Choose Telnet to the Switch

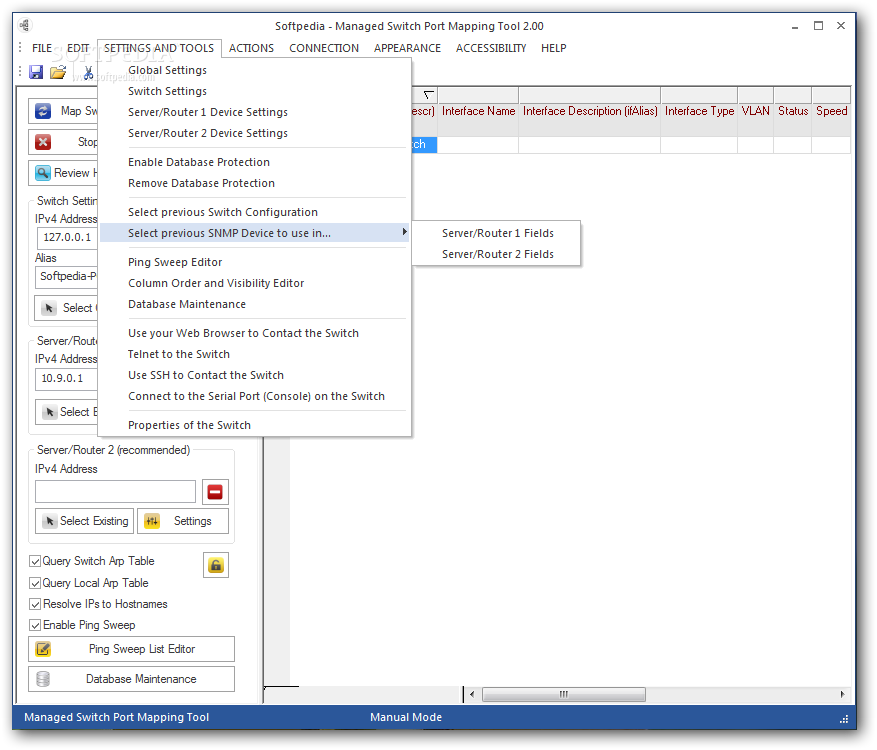point(254,354)
